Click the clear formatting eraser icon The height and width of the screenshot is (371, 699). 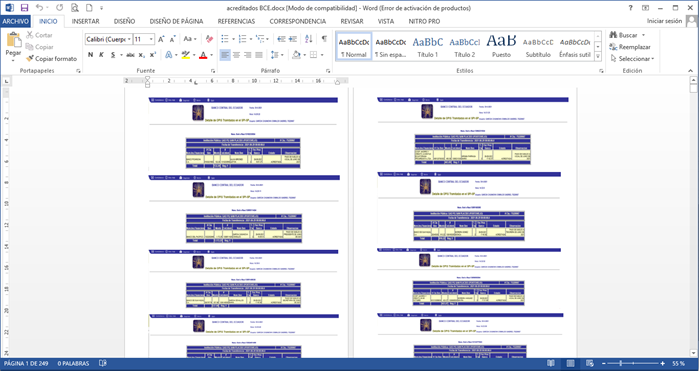point(209,39)
